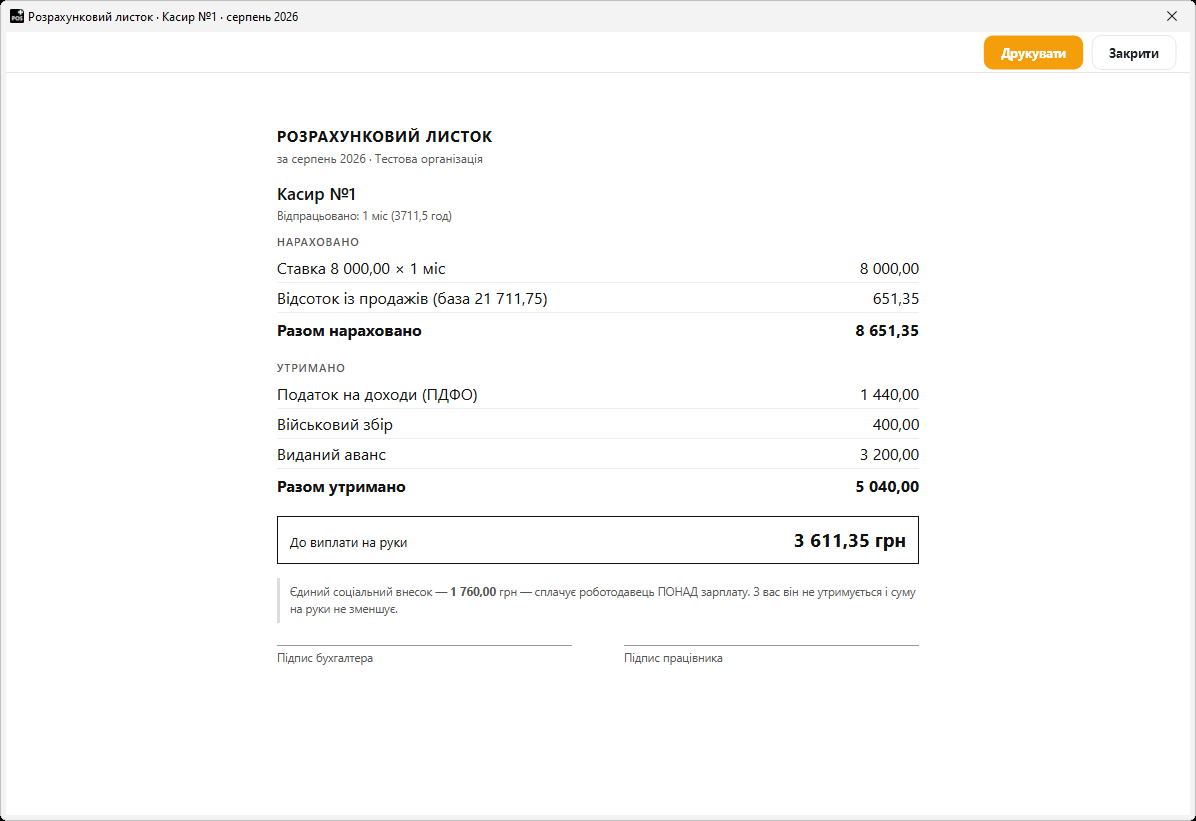The image size is (1196, 821).
Task: Click the 'Разом нараховано' label
Action: (349, 330)
